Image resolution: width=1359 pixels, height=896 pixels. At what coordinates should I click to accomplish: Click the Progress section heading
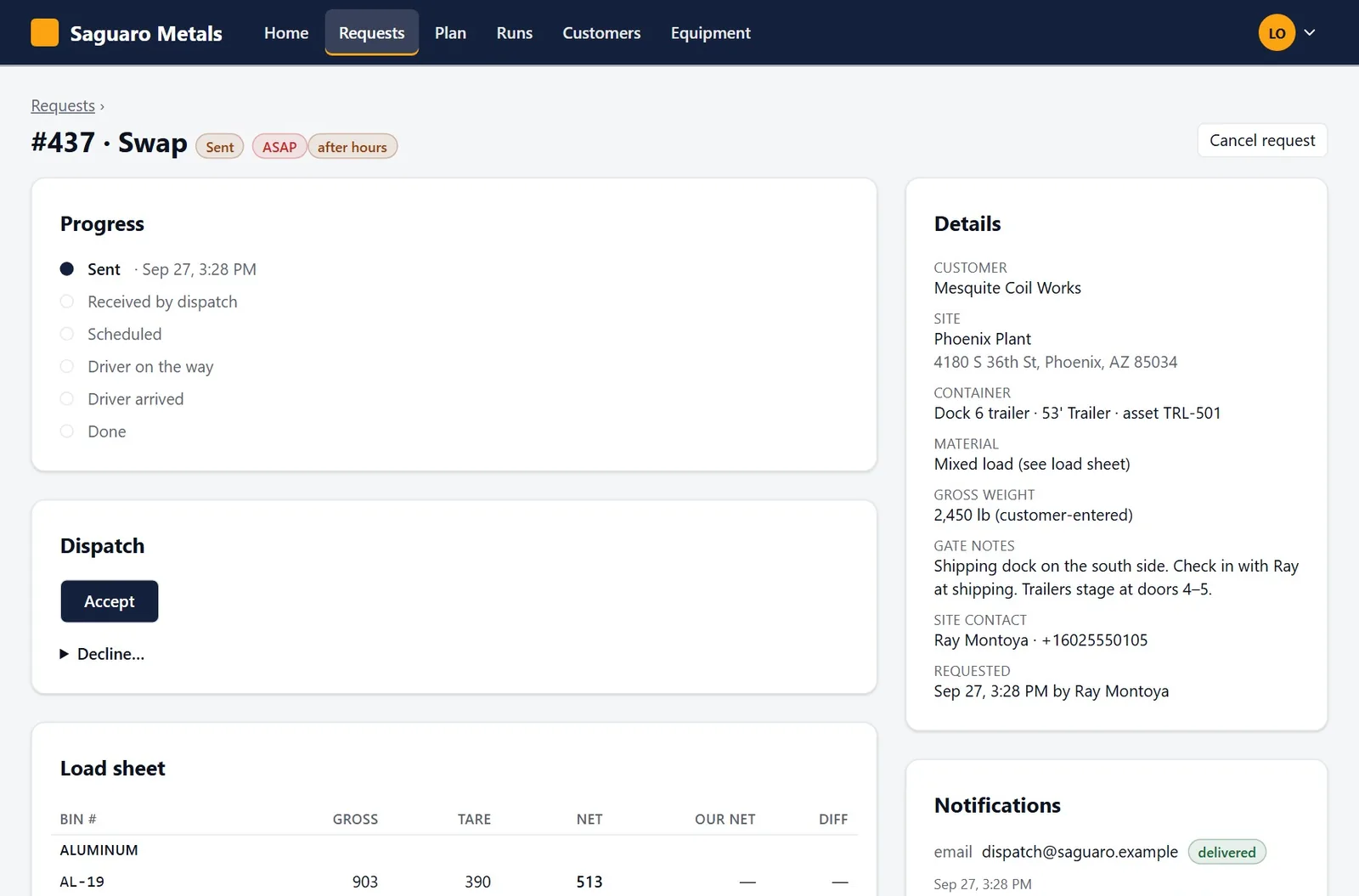click(102, 224)
